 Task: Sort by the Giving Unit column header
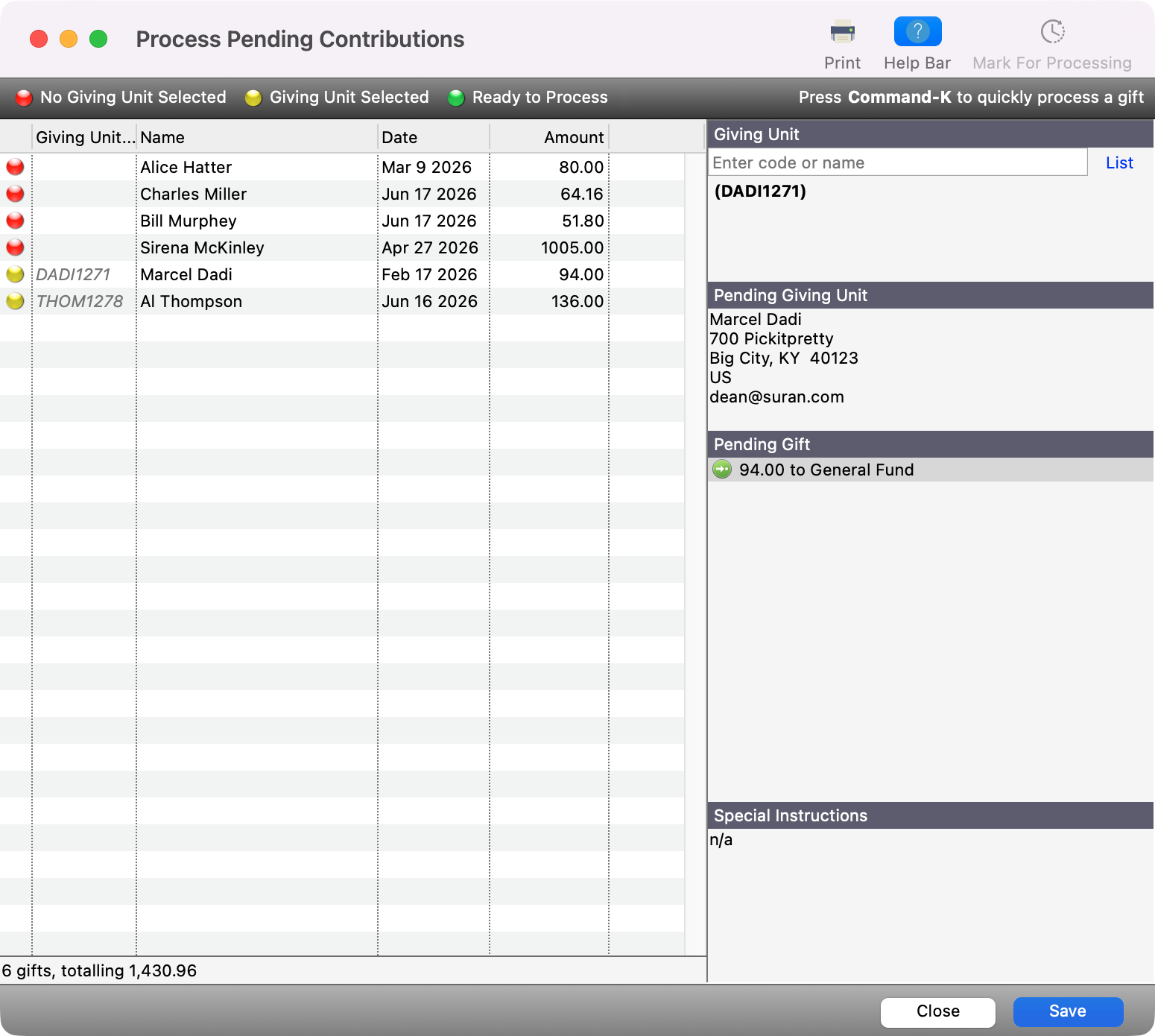pyautogui.click(x=85, y=137)
